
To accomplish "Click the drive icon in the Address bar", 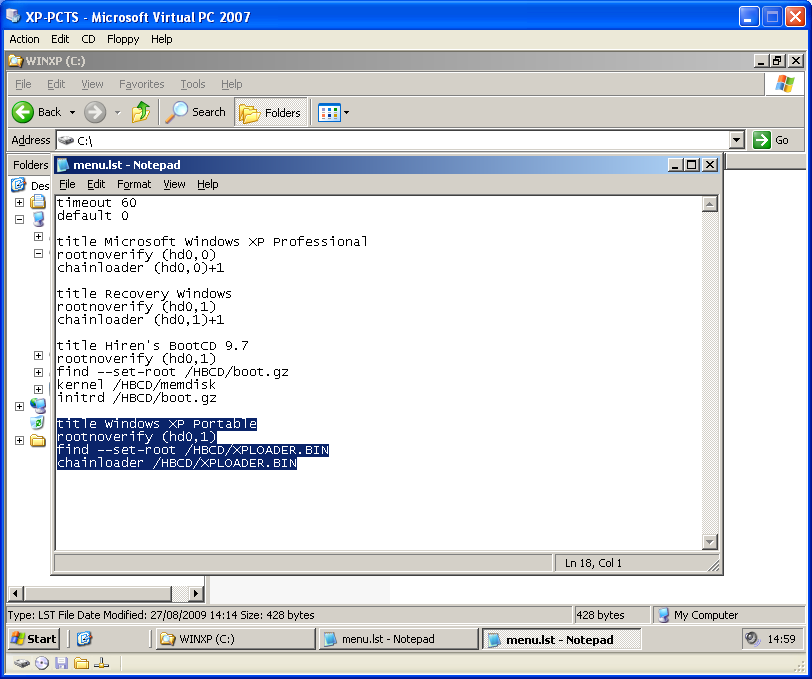I will coord(66,140).
